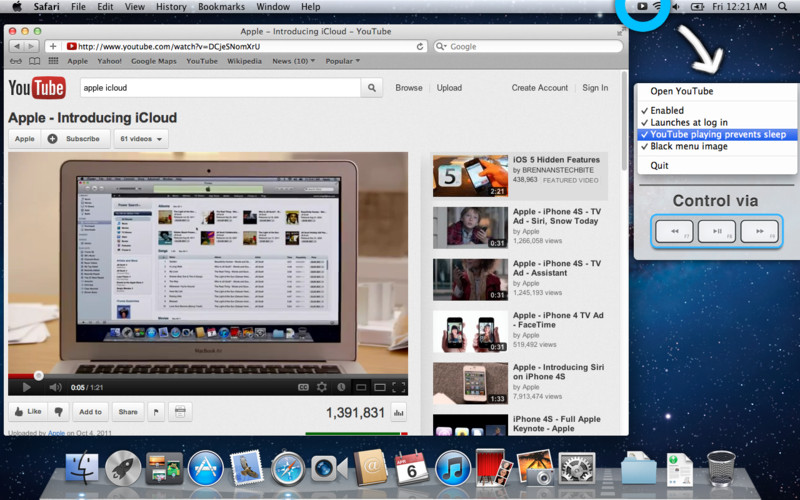Open the Bookmarks menu in menu bar
This screenshot has height=500, width=800.
coord(221,7)
